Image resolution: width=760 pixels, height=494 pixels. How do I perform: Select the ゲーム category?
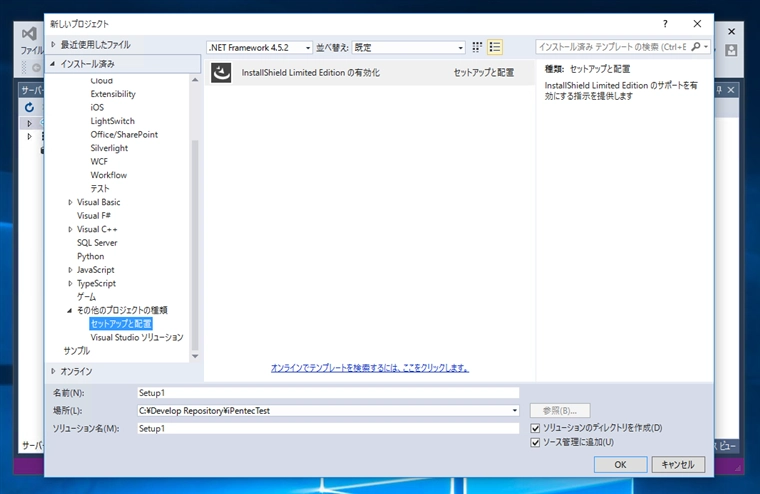click(86, 297)
